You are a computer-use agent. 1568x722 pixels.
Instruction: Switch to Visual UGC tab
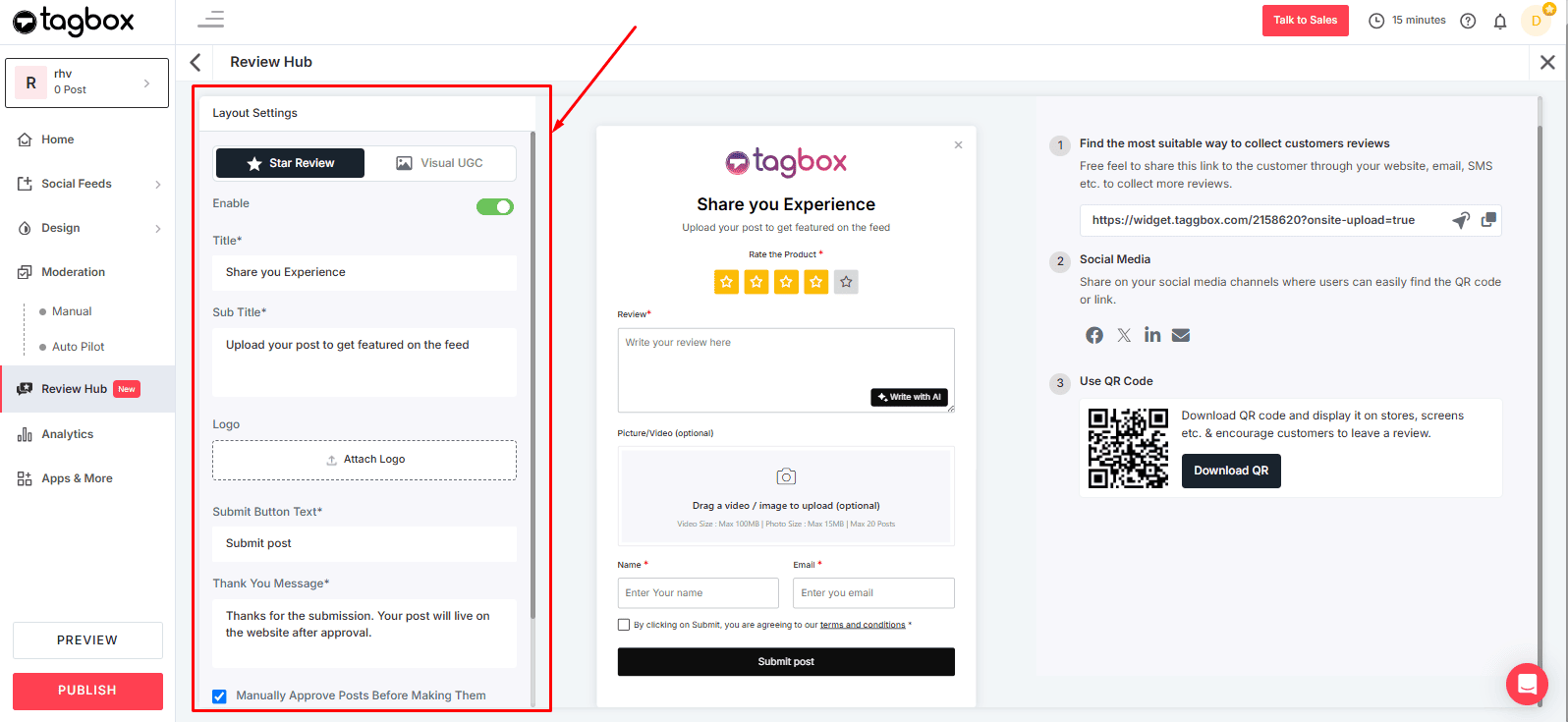(439, 163)
